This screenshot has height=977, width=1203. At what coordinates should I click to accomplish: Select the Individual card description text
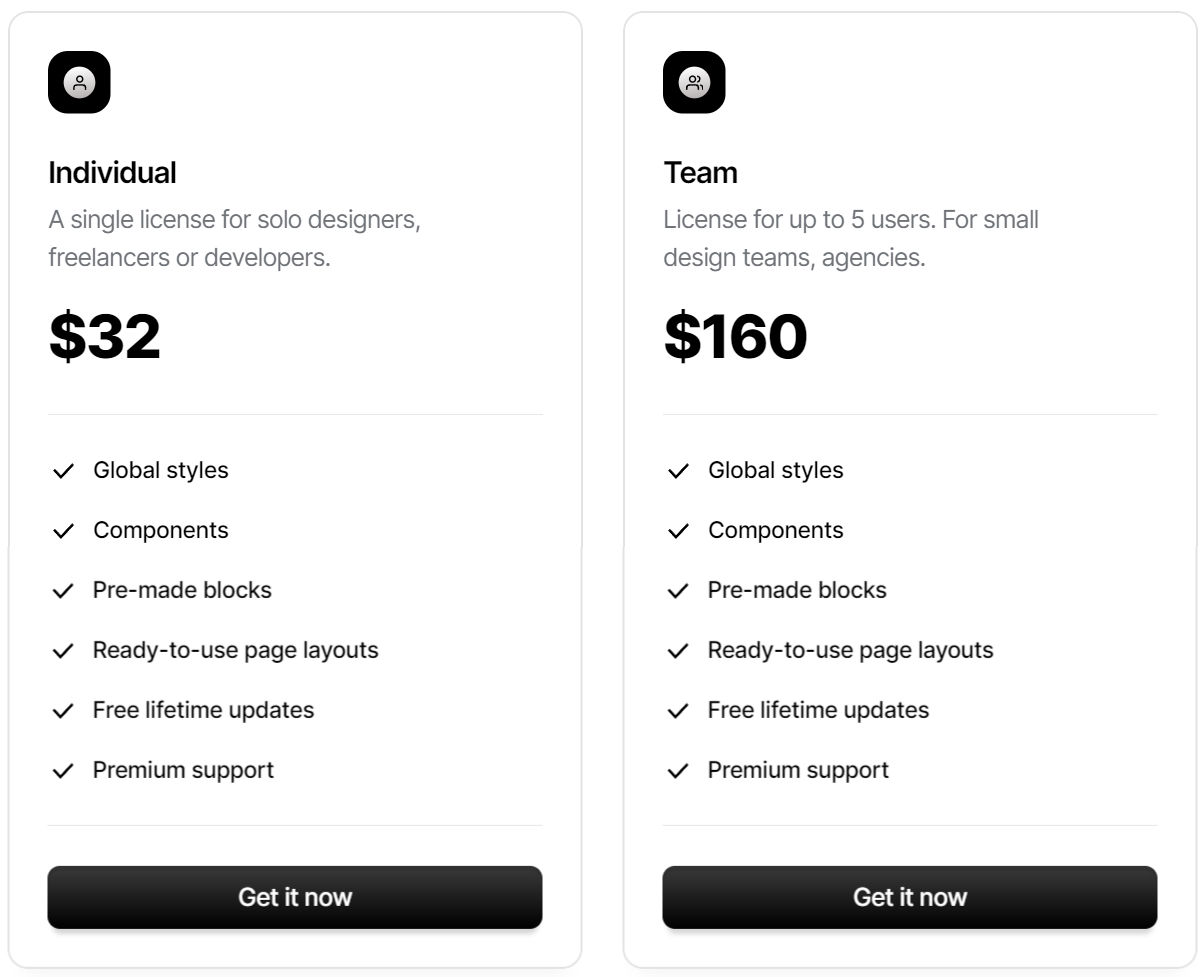coord(235,237)
